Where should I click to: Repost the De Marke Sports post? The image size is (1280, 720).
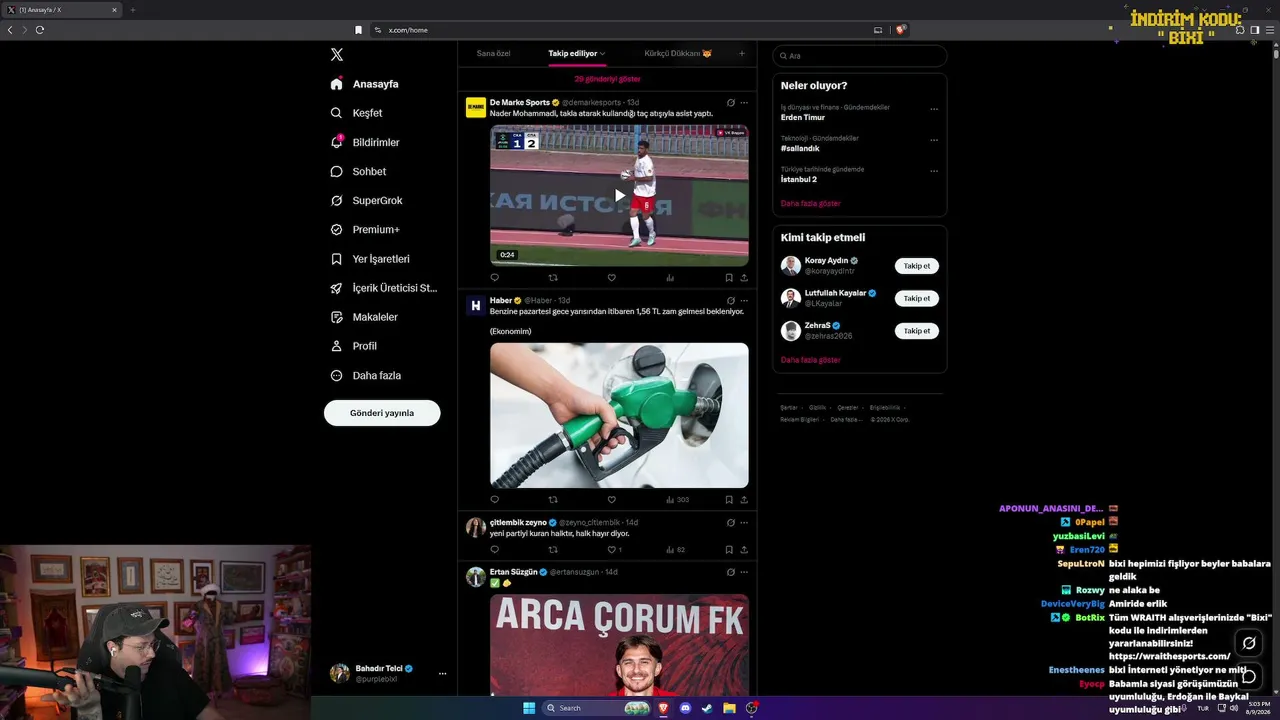click(553, 278)
